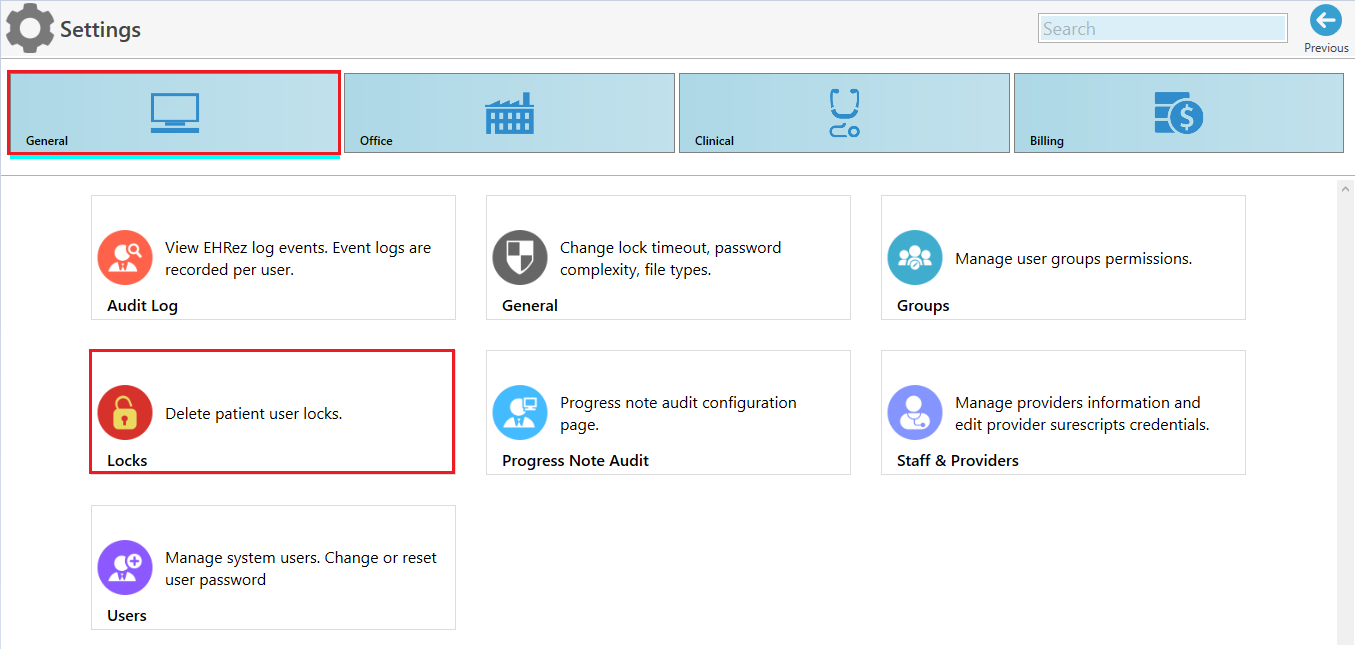Open the Progress Note Audit title
The height and width of the screenshot is (649, 1355).
(575, 461)
